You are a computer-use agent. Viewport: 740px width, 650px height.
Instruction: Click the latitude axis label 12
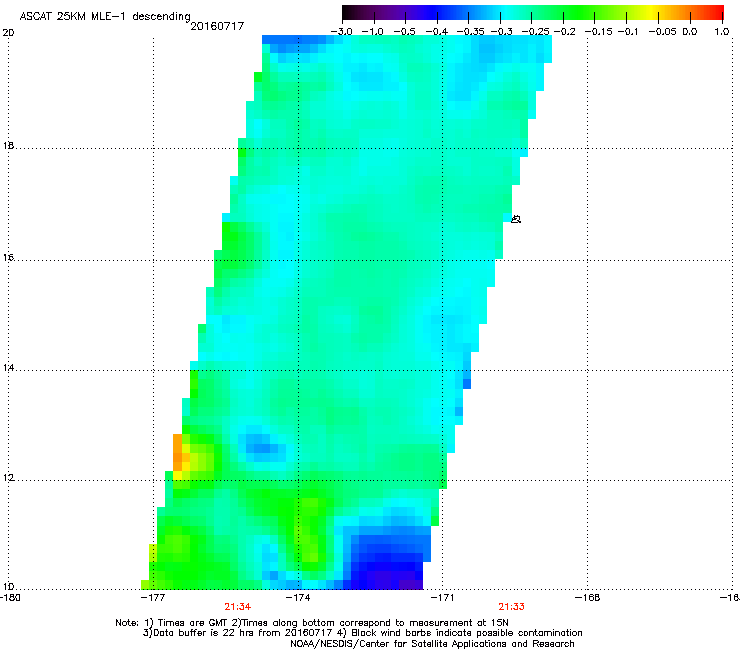pos(8,477)
